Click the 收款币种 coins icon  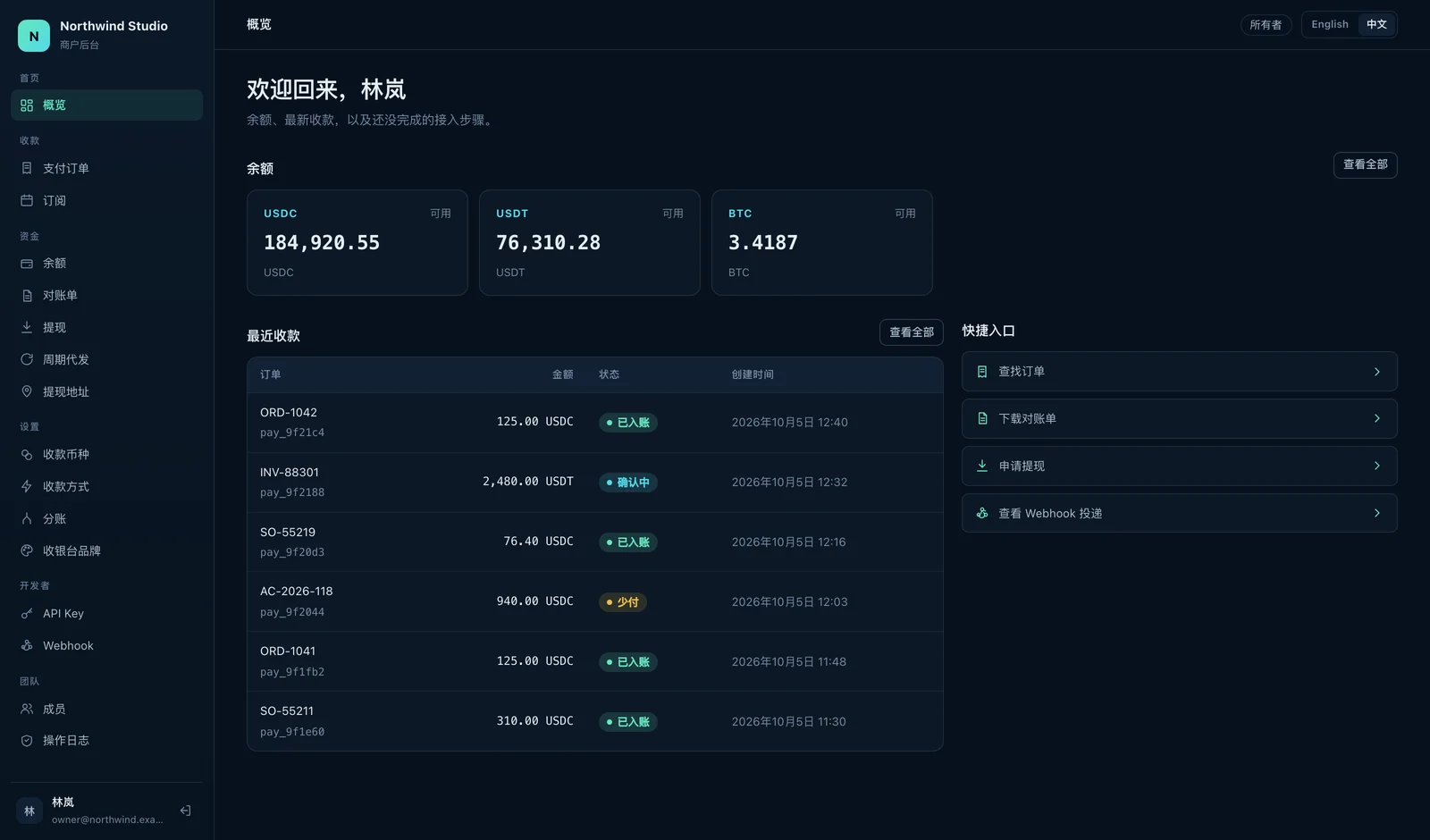[x=27, y=455]
